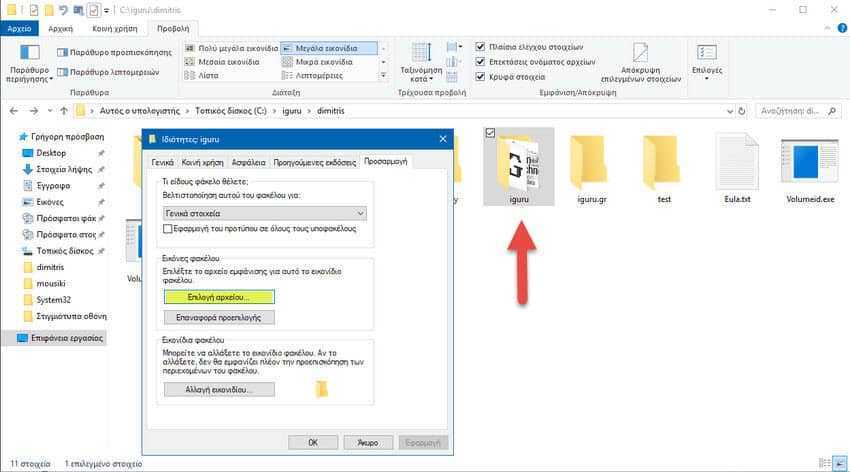Open the recent locations dropdown arrow
The width and height of the screenshot is (850, 472).
[x=50, y=111]
